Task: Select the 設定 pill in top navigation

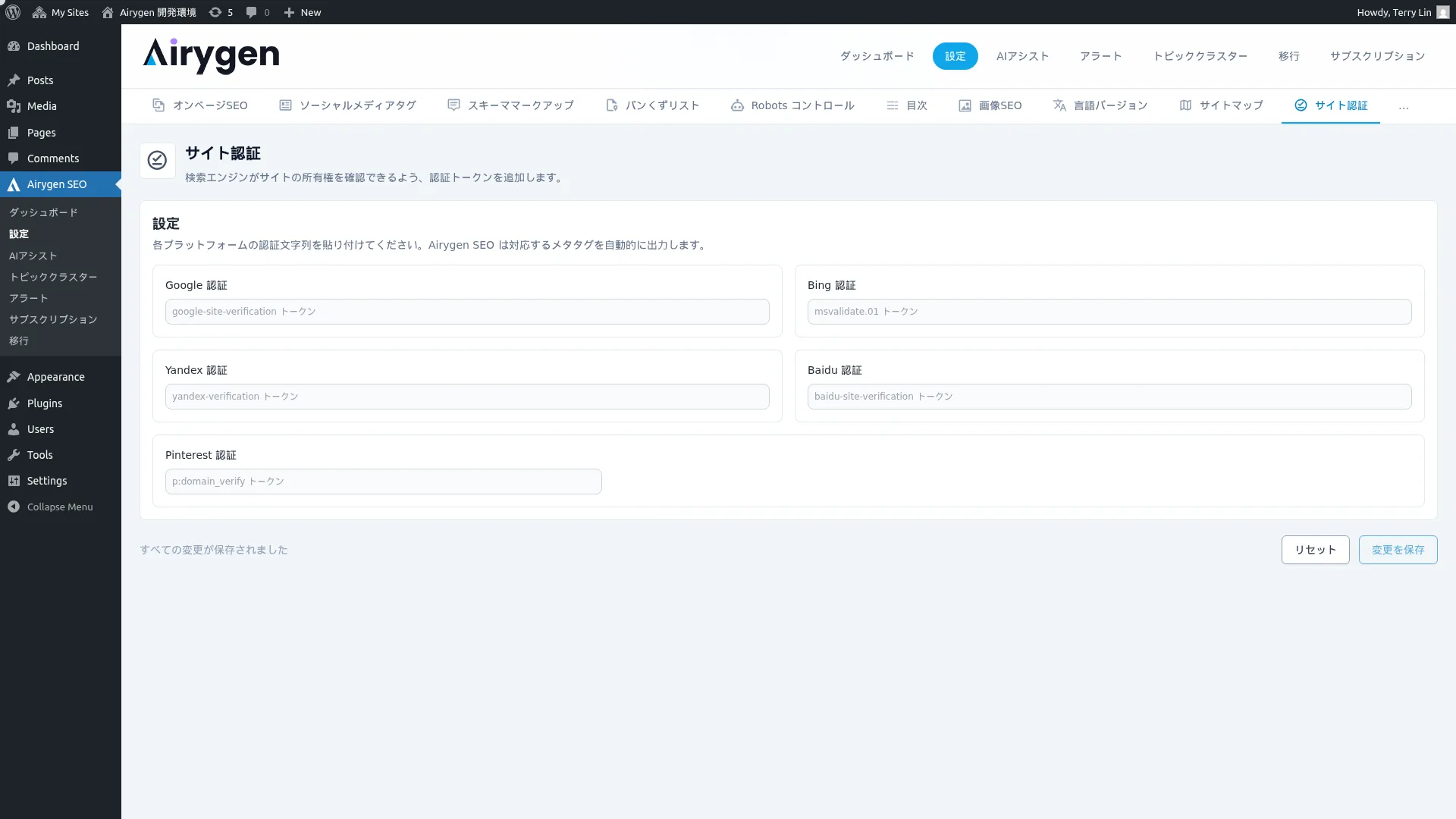Action: coord(955,56)
